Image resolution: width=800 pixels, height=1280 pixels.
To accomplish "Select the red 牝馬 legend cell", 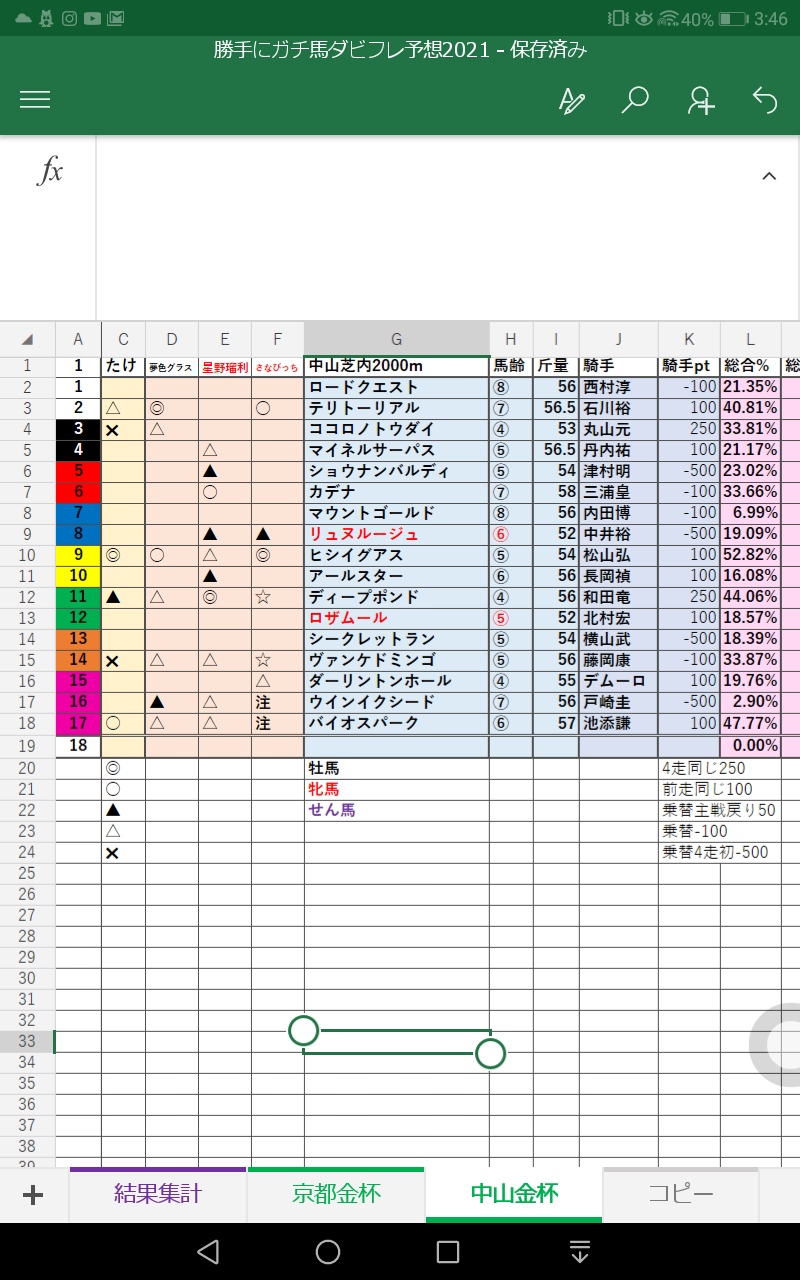I will tap(397, 790).
